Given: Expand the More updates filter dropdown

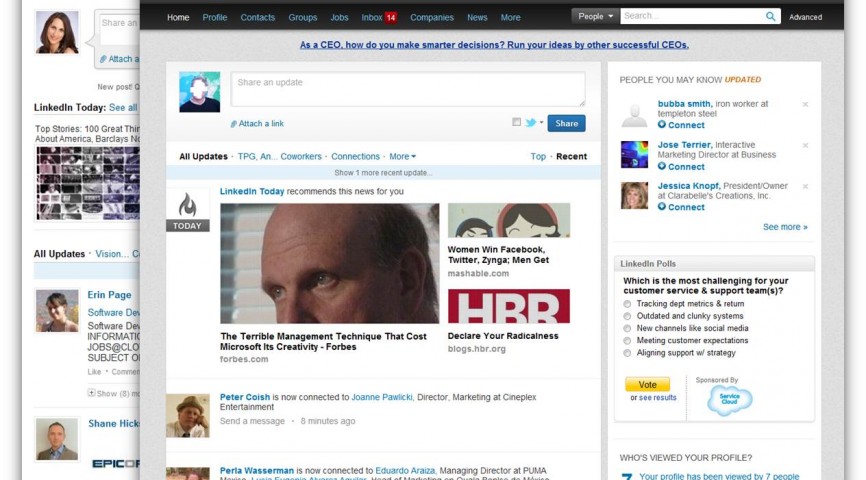Looking at the screenshot, I should pos(402,157).
